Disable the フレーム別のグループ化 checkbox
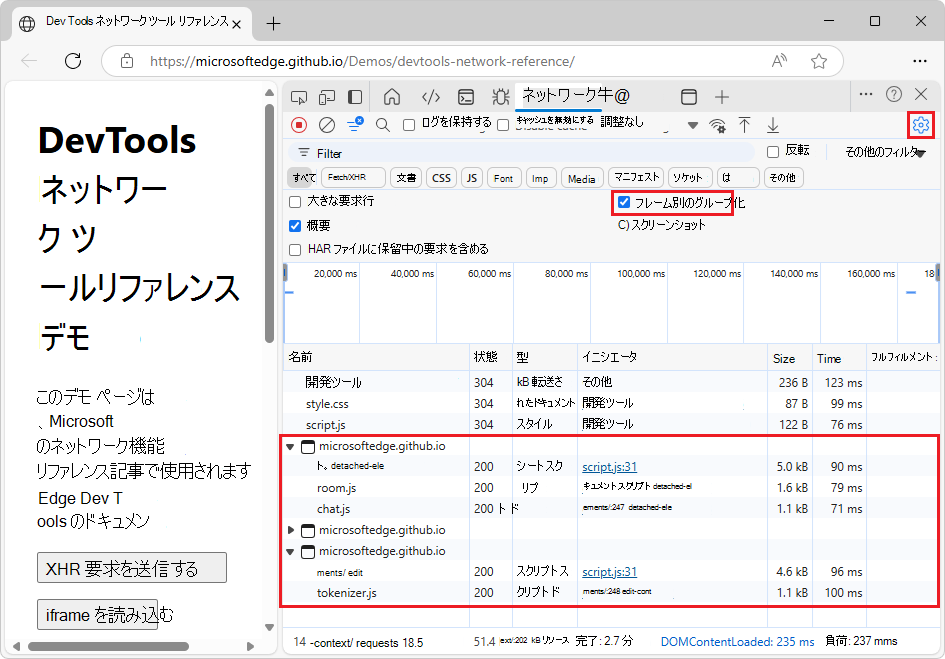Viewport: 945px width, 659px height. coord(624,201)
